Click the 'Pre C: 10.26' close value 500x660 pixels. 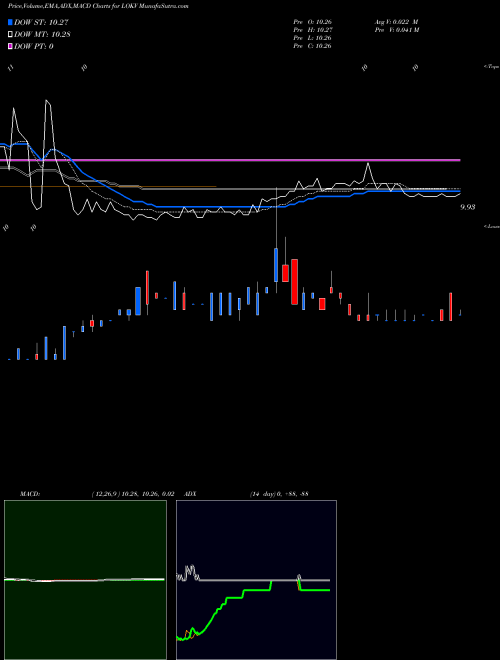[x=312, y=46]
